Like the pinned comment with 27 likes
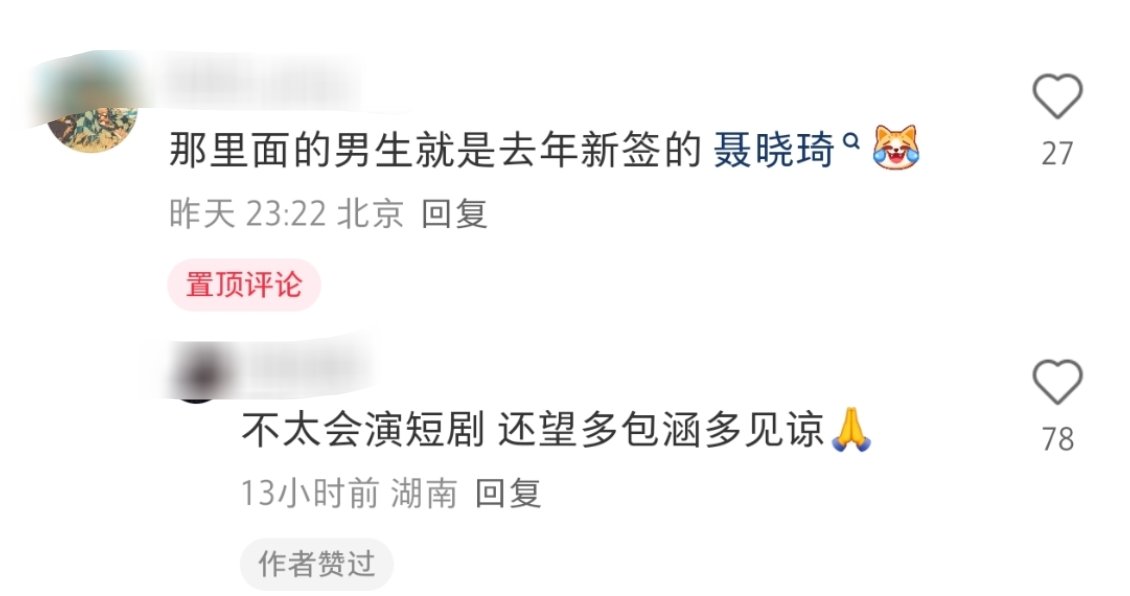The height and width of the screenshot is (596, 1130). tap(1057, 96)
